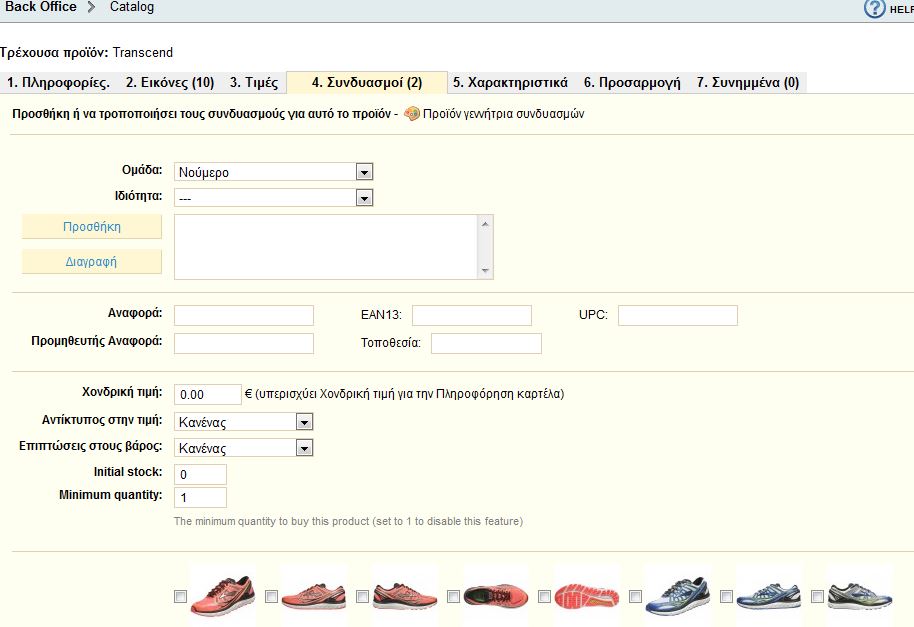914x627 pixels.
Task: Click the Help question mark icon
Action: click(874, 9)
